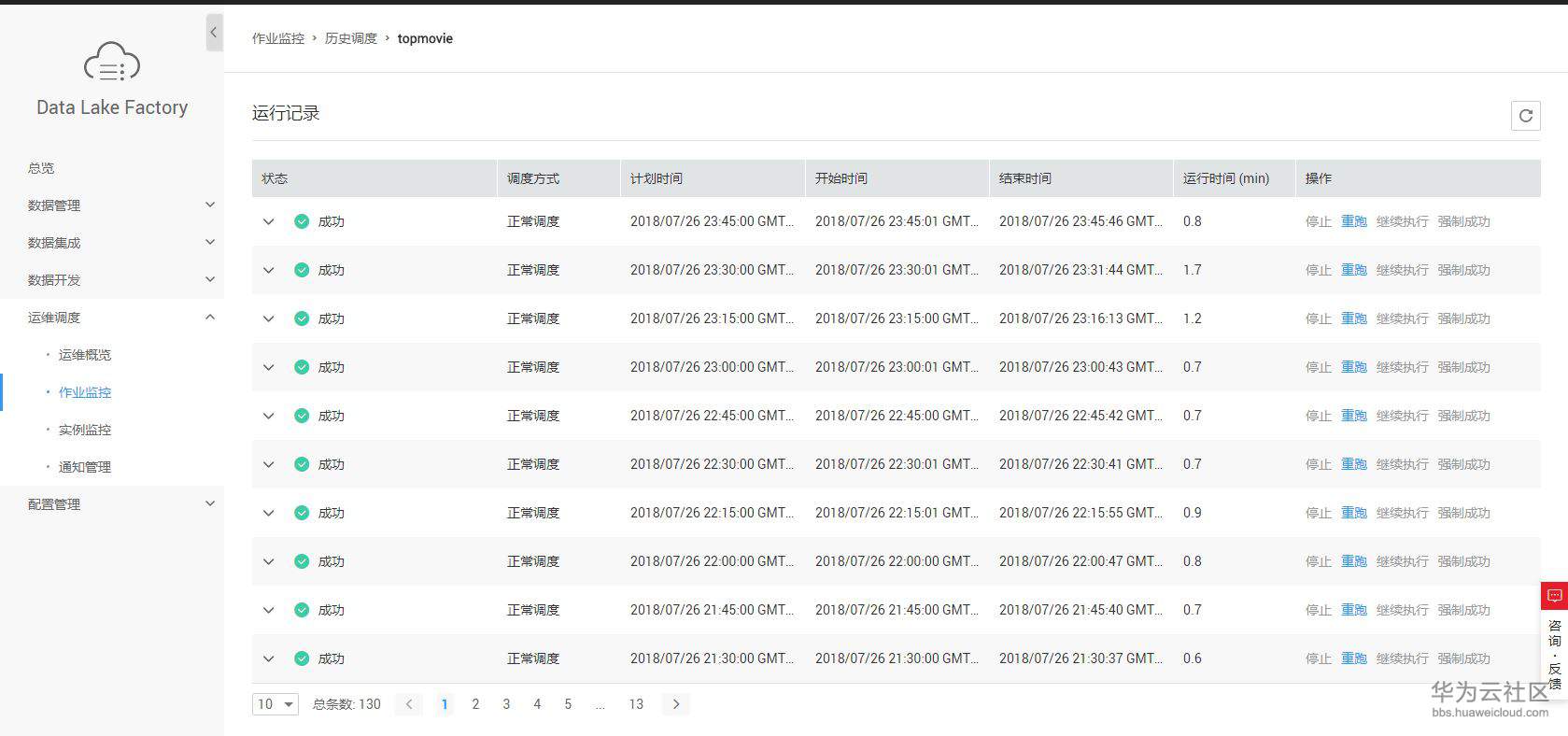This screenshot has height=736, width=1568.
Task: Click 停止 for the 23:30:00 run
Action: coord(1319,270)
